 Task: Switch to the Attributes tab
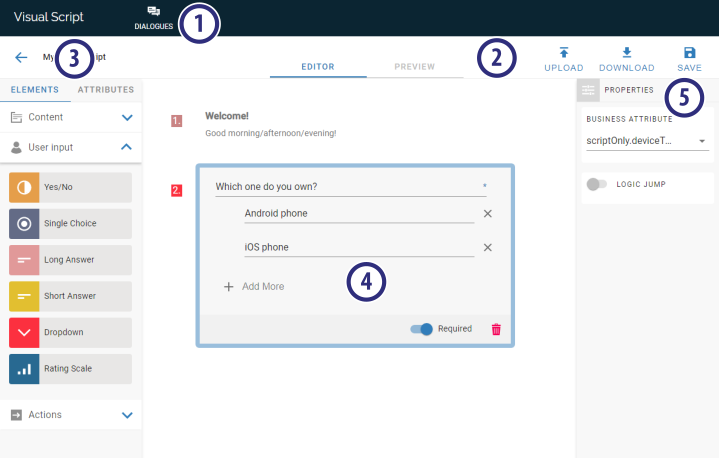(106, 90)
